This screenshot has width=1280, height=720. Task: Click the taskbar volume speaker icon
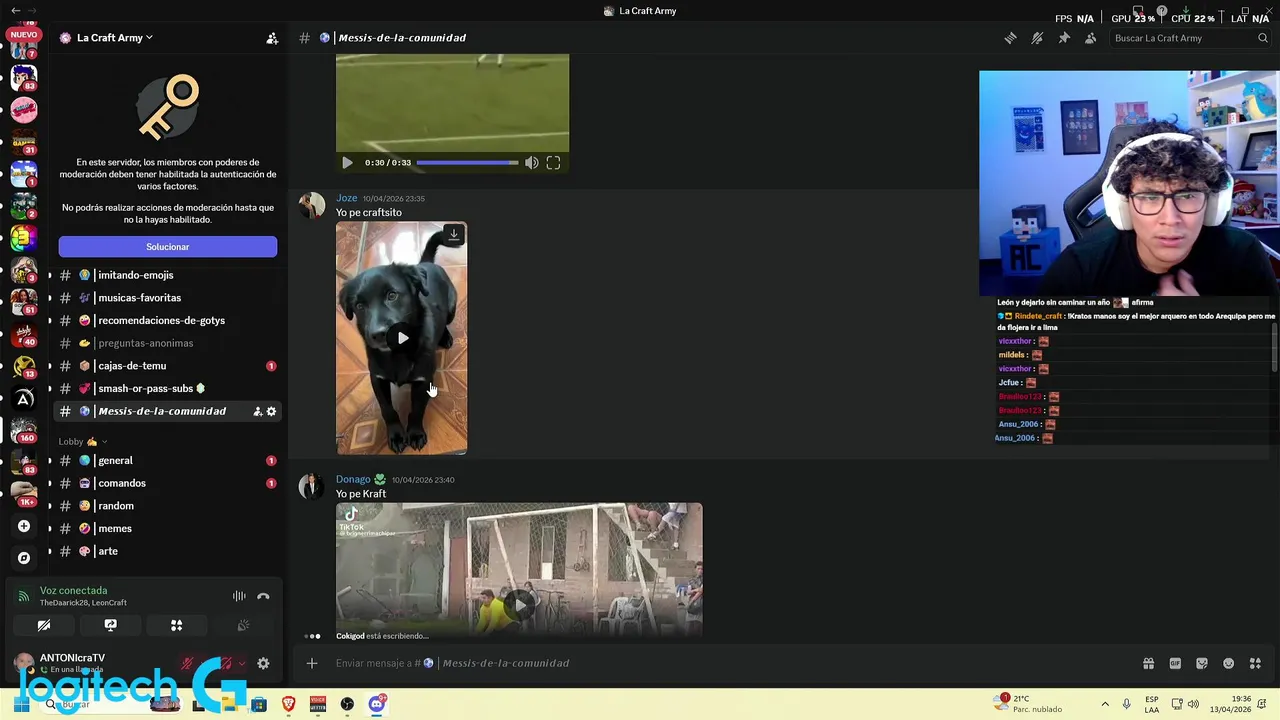1193,704
